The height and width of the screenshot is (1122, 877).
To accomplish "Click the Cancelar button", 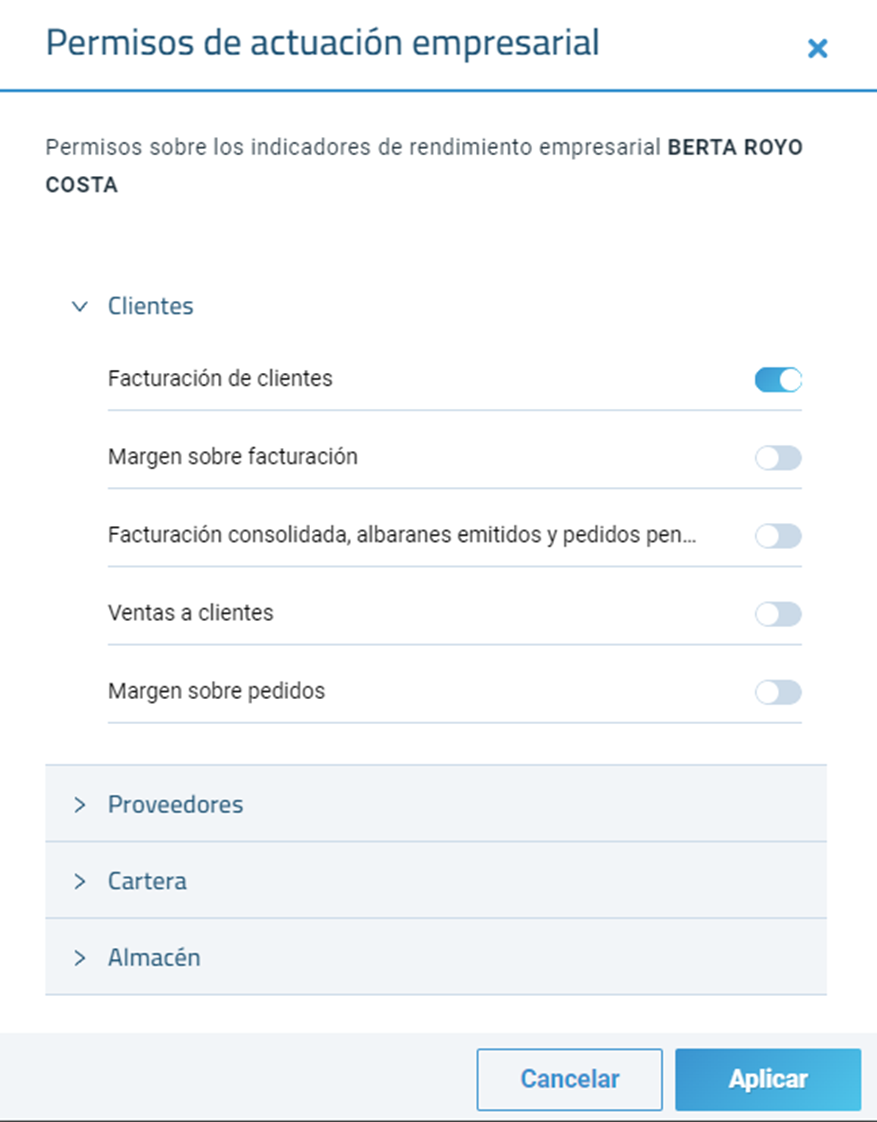I will [569, 1079].
